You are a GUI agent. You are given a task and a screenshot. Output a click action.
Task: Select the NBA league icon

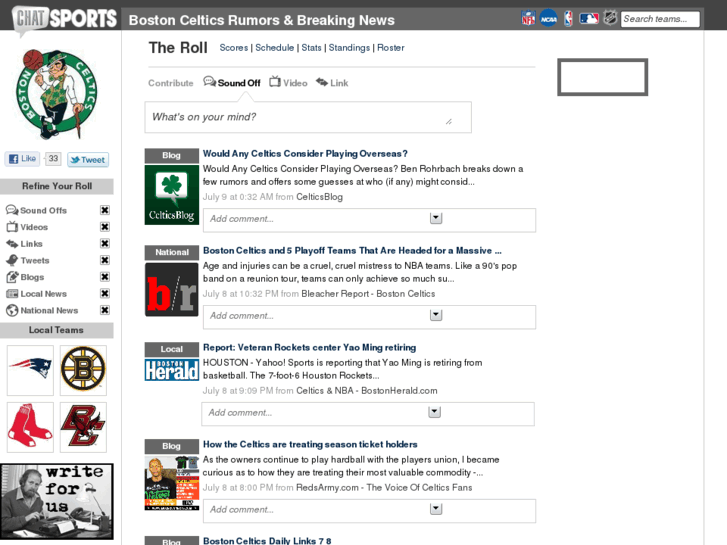coord(568,19)
